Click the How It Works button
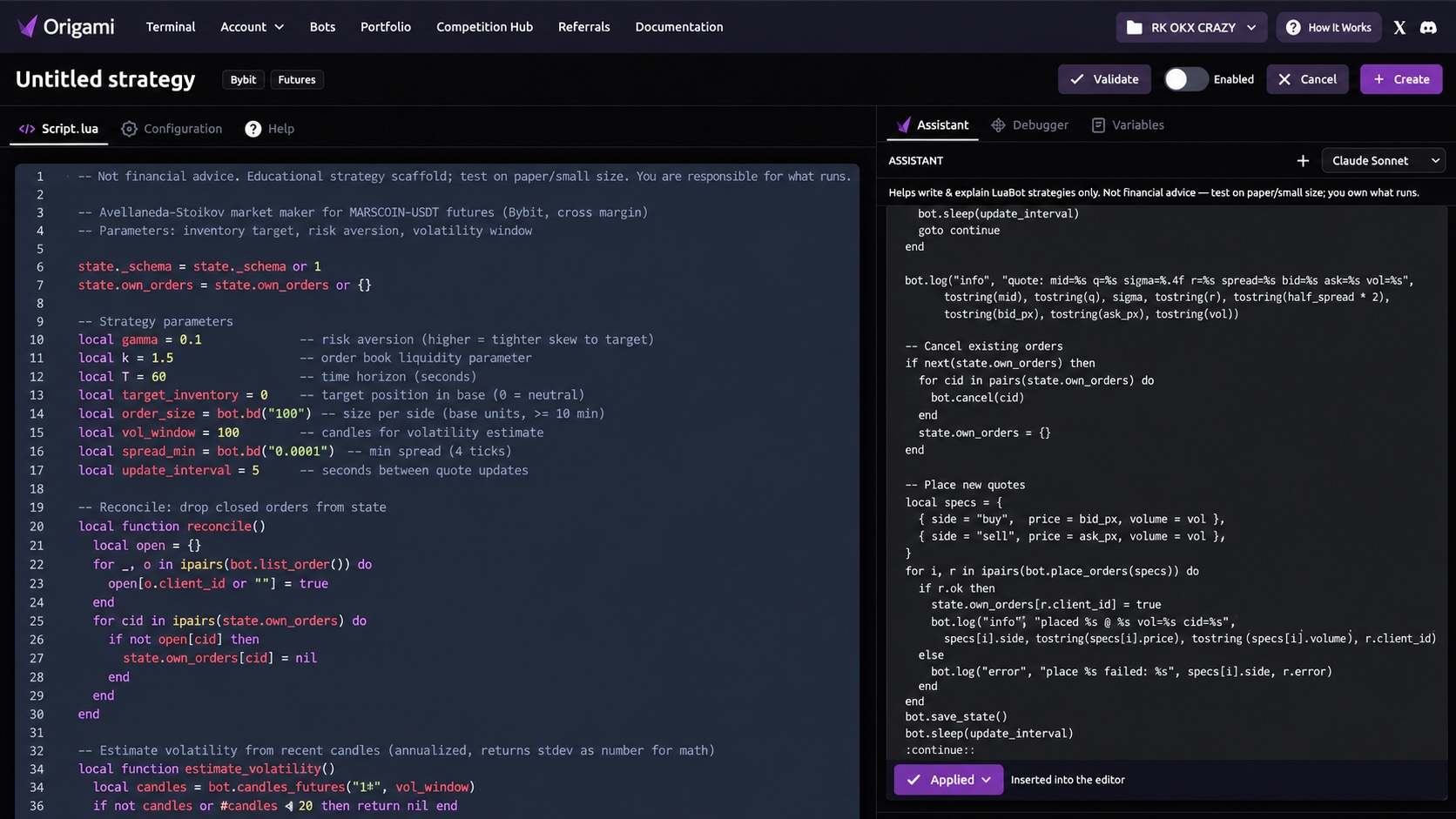 [x=1329, y=28]
